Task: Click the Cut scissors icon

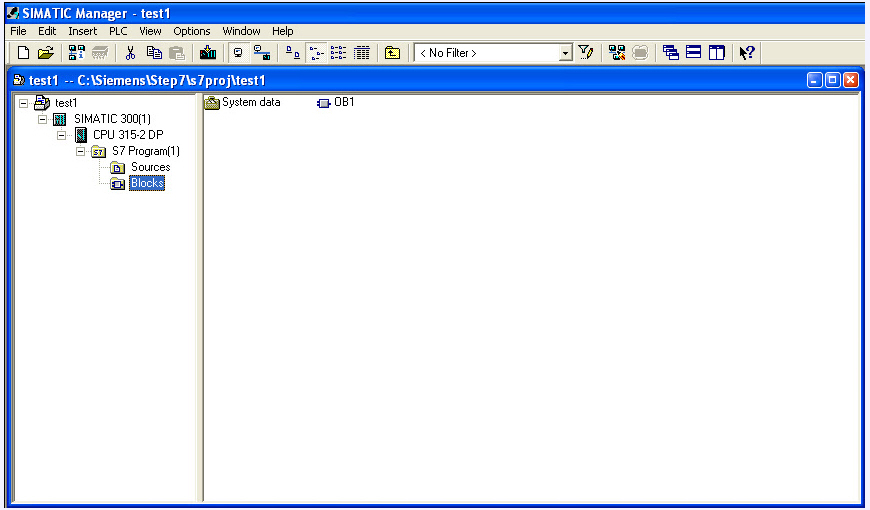Action: pos(130,53)
